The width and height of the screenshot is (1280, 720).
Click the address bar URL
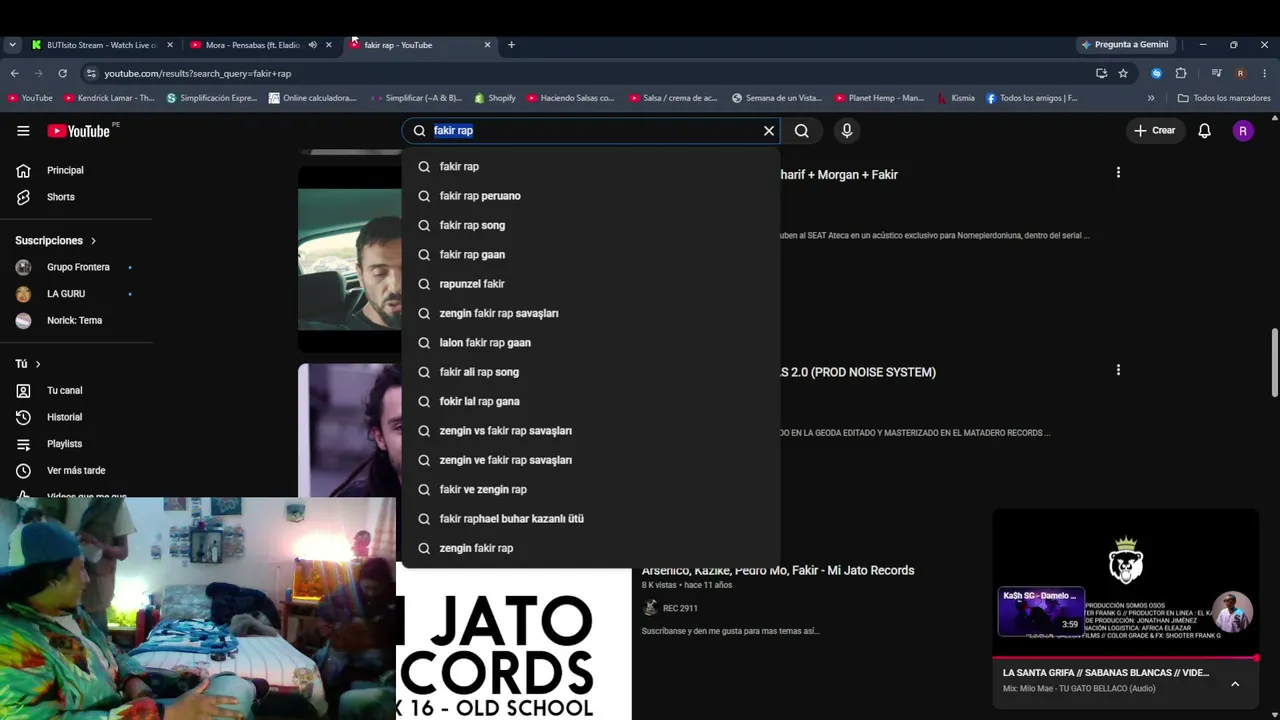point(198,74)
